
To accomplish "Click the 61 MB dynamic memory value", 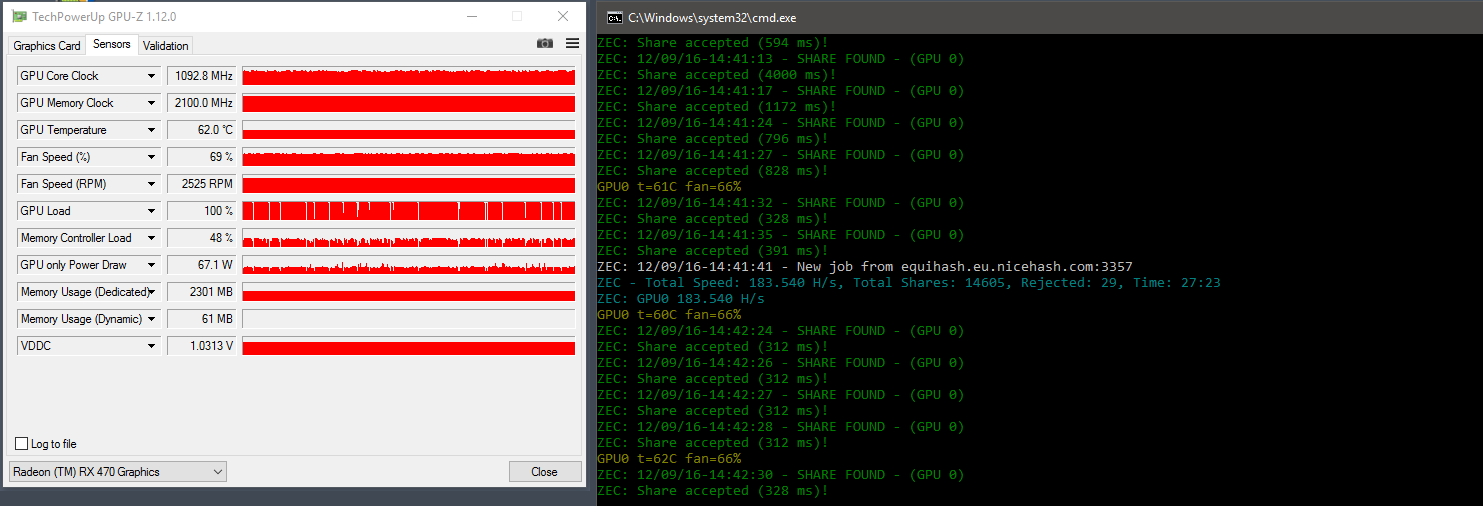I will tap(202, 319).
